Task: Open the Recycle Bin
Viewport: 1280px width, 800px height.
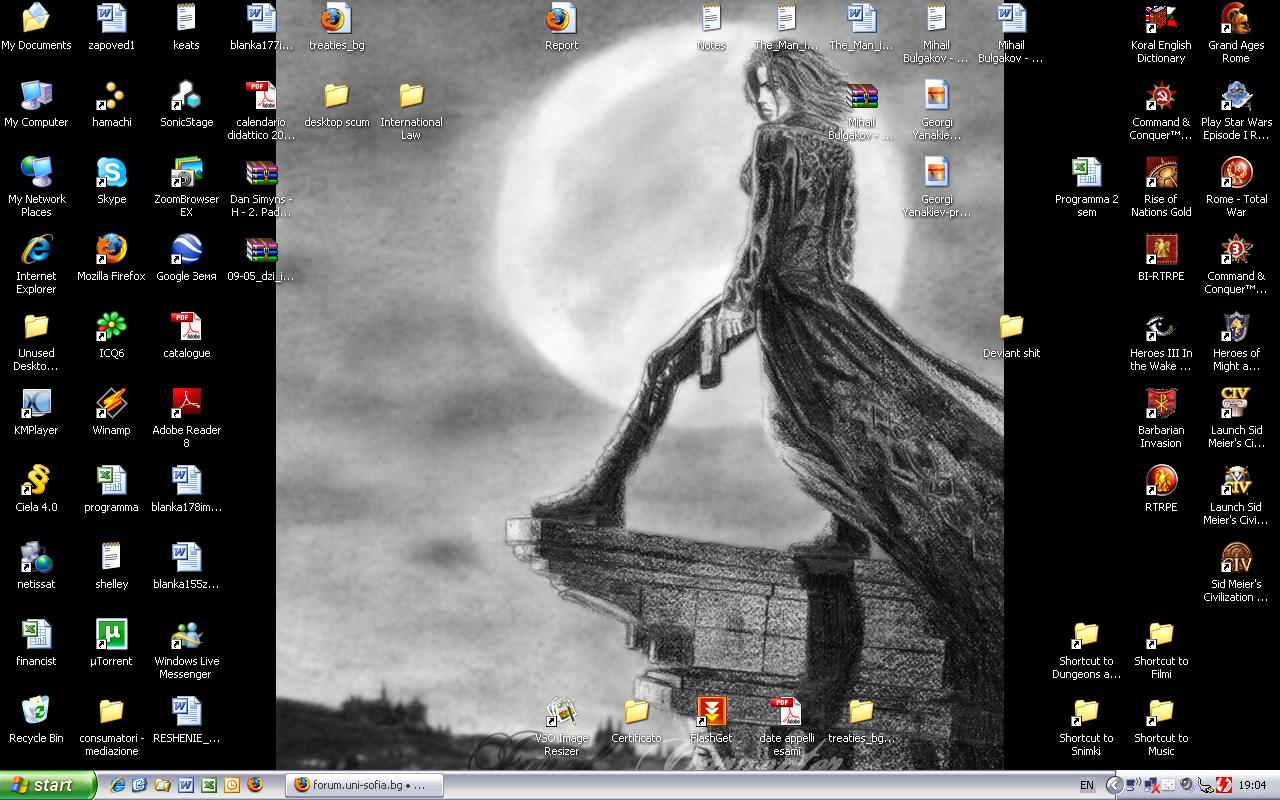Action: pos(36,712)
